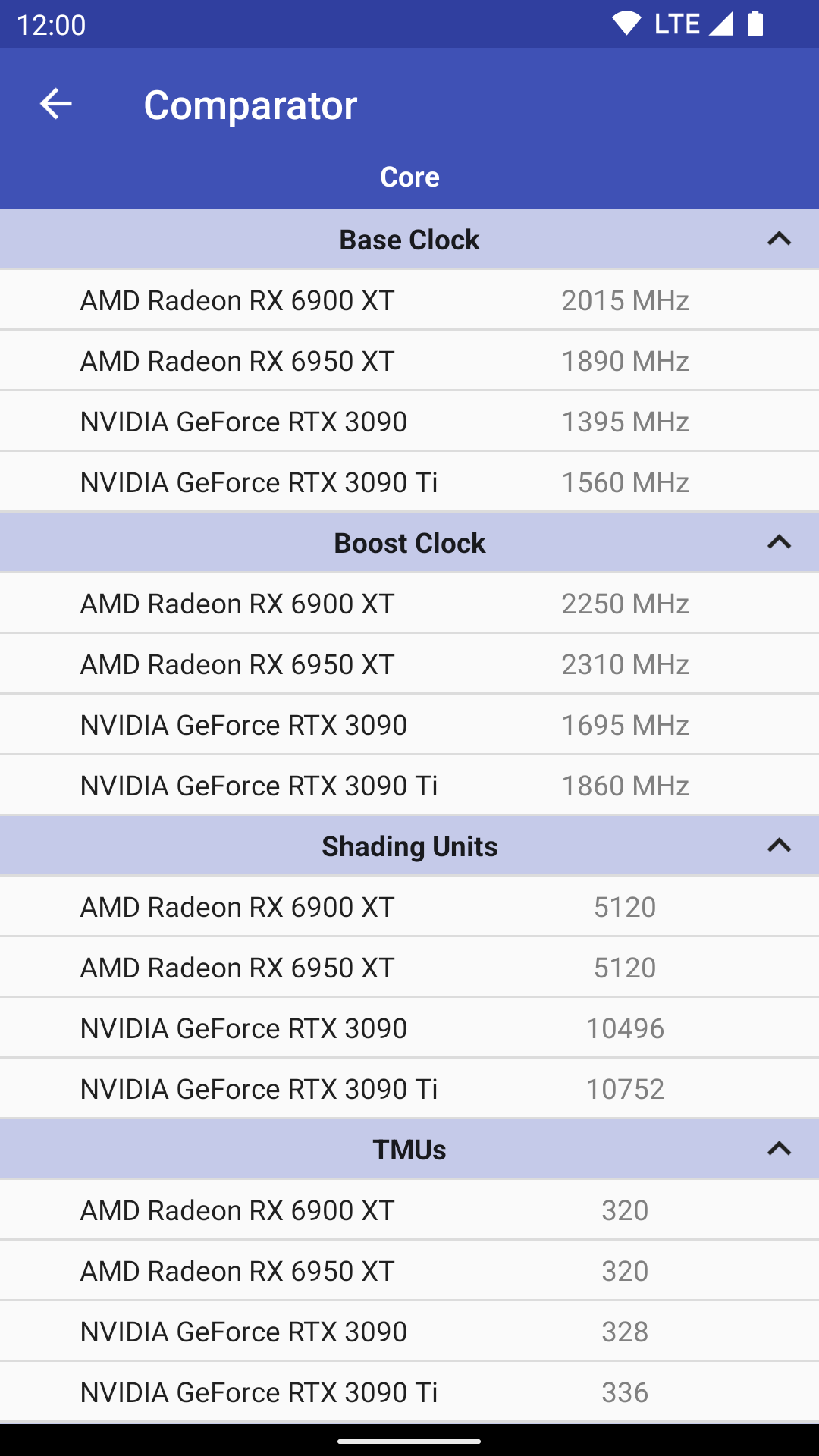Select RTX 3090 Ti row showing 1560 MHz
The height and width of the screenshot is (1456, 819).
coord(409,482)
